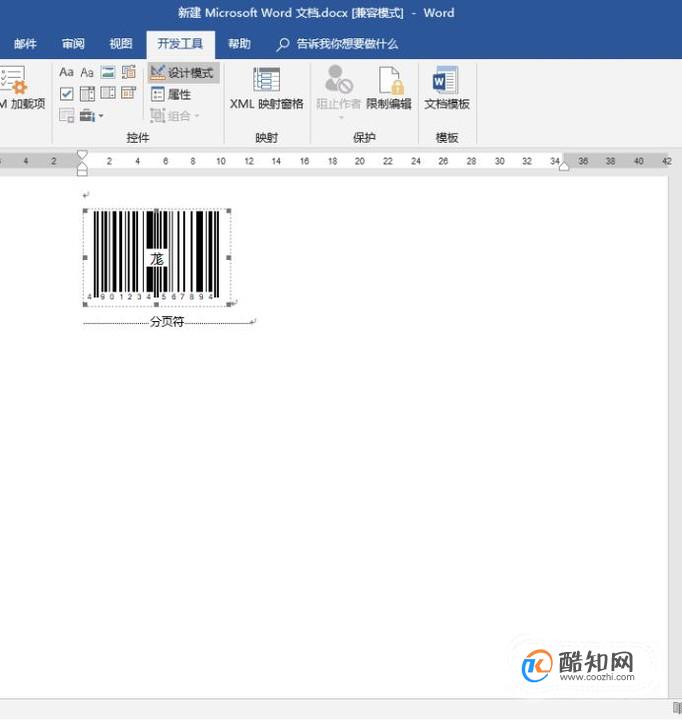Insert a repeating section content control

click(x=66, y=115)
